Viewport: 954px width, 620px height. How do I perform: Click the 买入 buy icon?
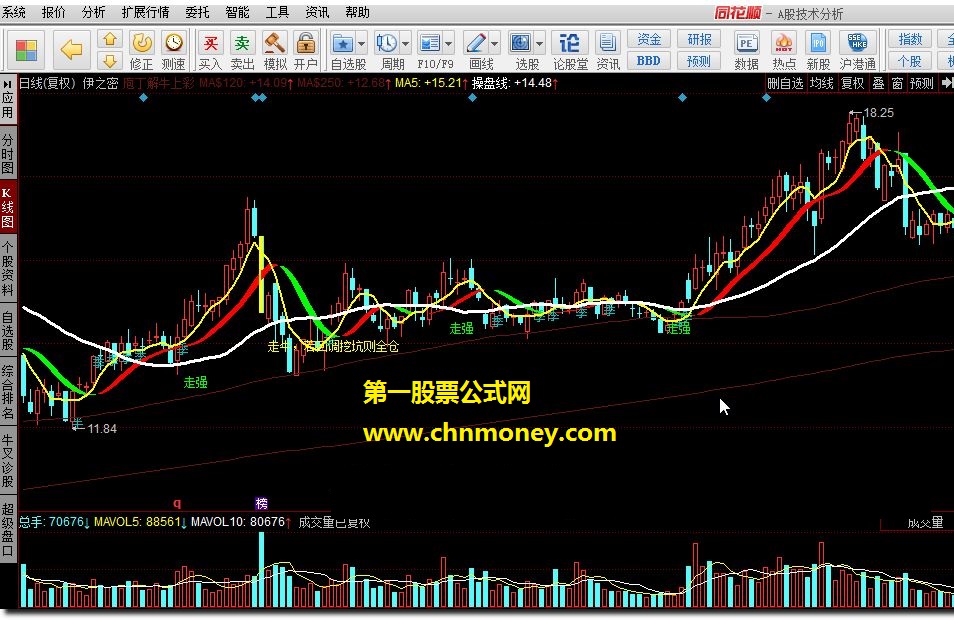point(211,50)
